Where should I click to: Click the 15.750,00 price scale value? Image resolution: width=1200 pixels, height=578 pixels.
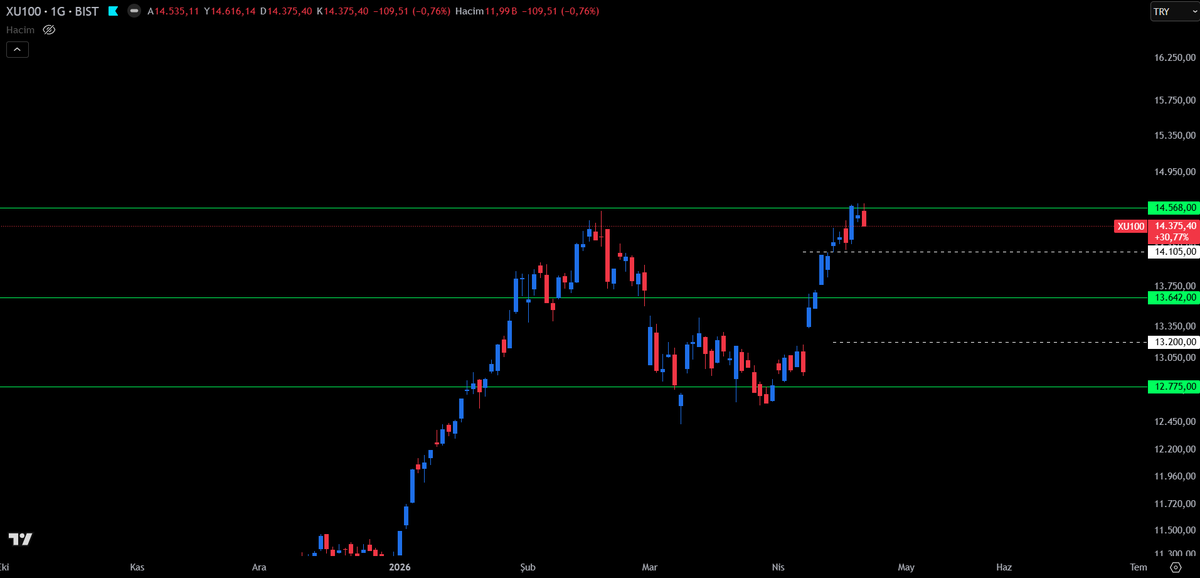pyautogui.click(x=1175, y=100)
